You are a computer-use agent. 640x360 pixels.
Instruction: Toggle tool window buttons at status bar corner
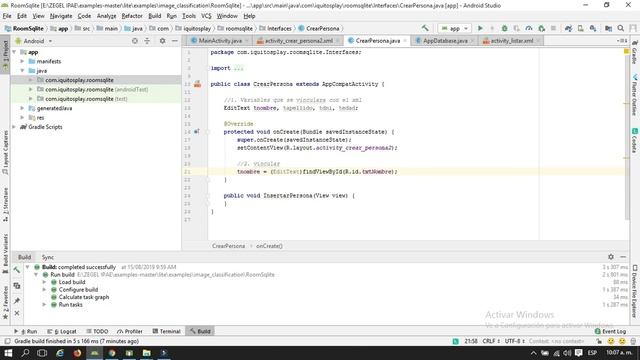tap(7, 341)
